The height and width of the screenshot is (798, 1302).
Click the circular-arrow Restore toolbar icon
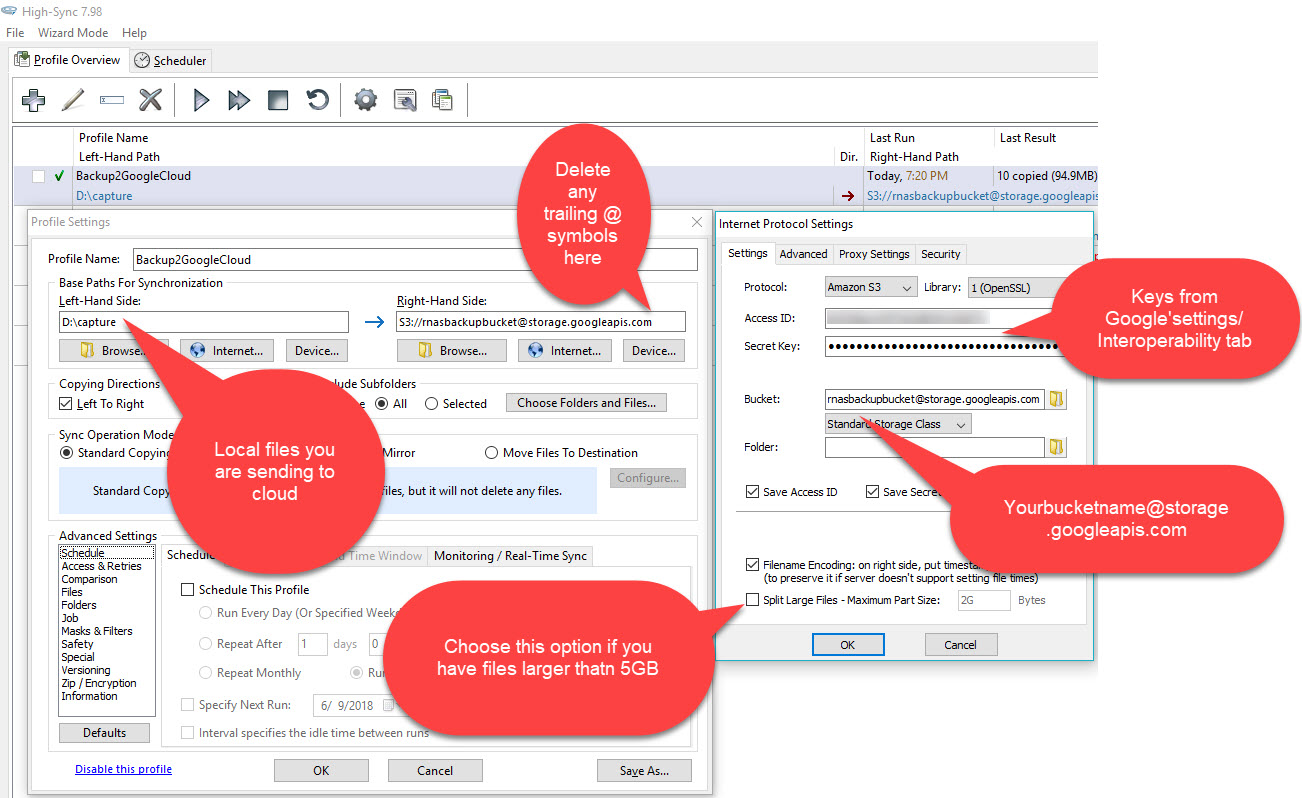(x=317, y=100)
